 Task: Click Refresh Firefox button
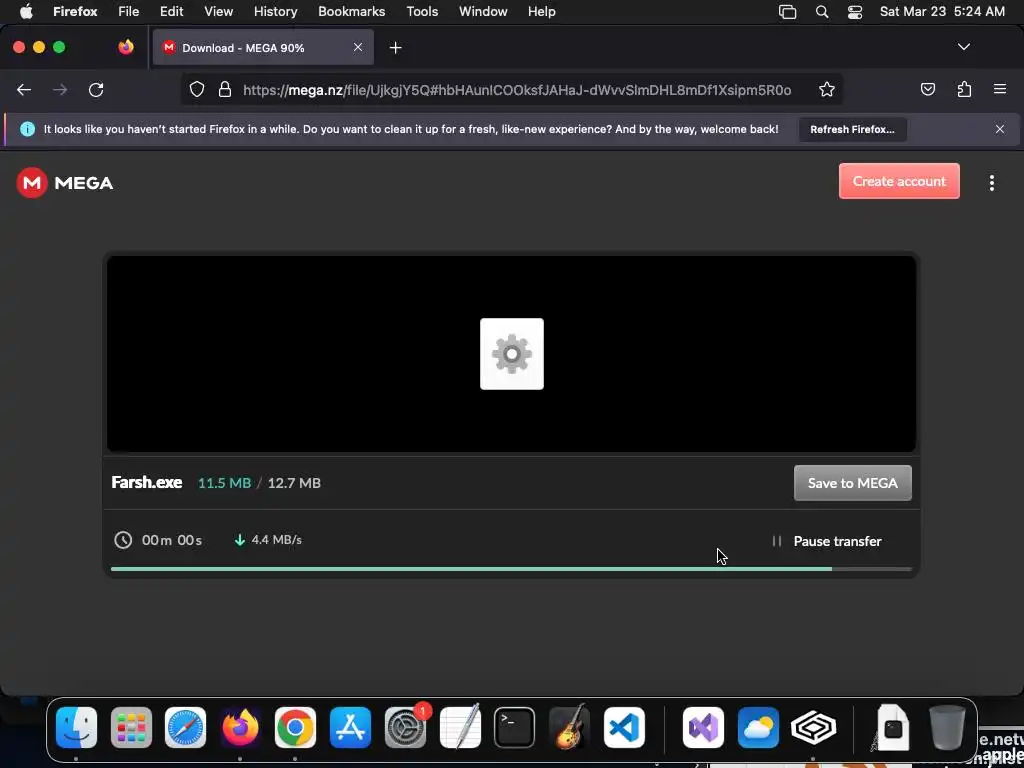[x=852, y=129]
